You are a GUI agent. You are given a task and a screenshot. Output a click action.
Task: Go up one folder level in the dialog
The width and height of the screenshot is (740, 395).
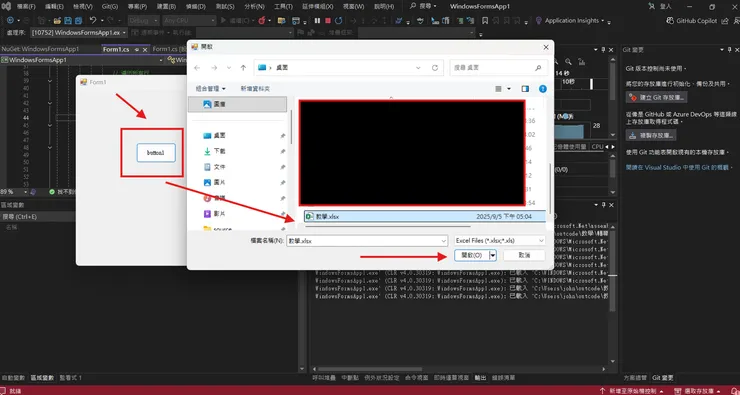243,68
